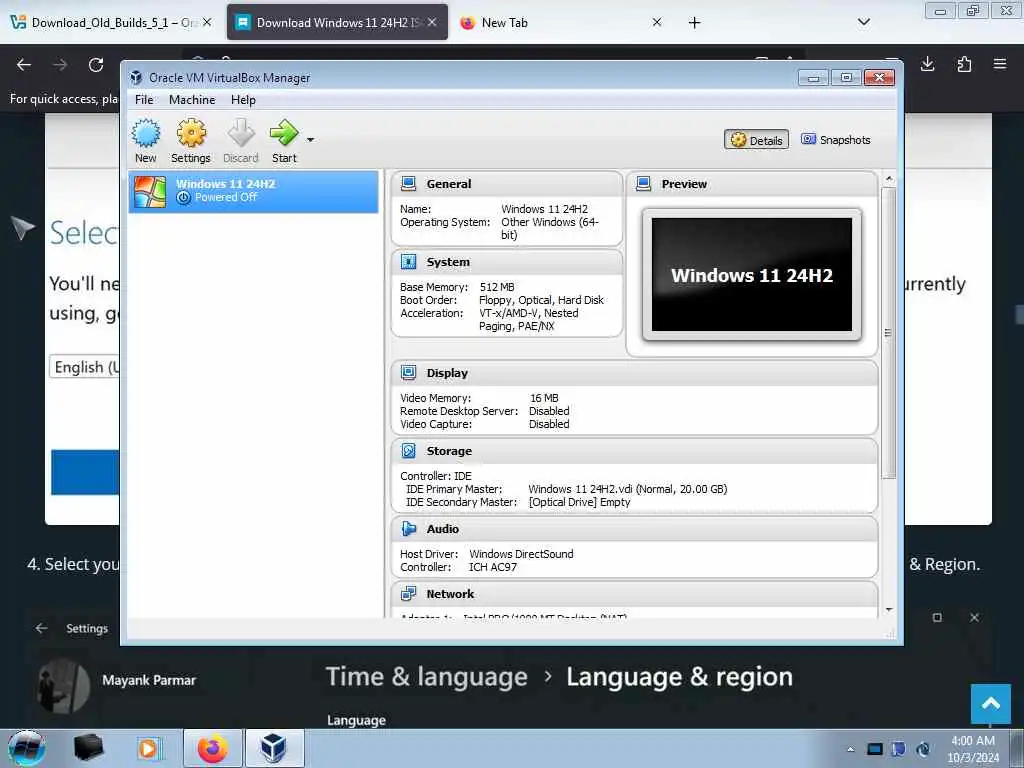
Task: Open the Machine menu
Action: (x=192, y=100)
